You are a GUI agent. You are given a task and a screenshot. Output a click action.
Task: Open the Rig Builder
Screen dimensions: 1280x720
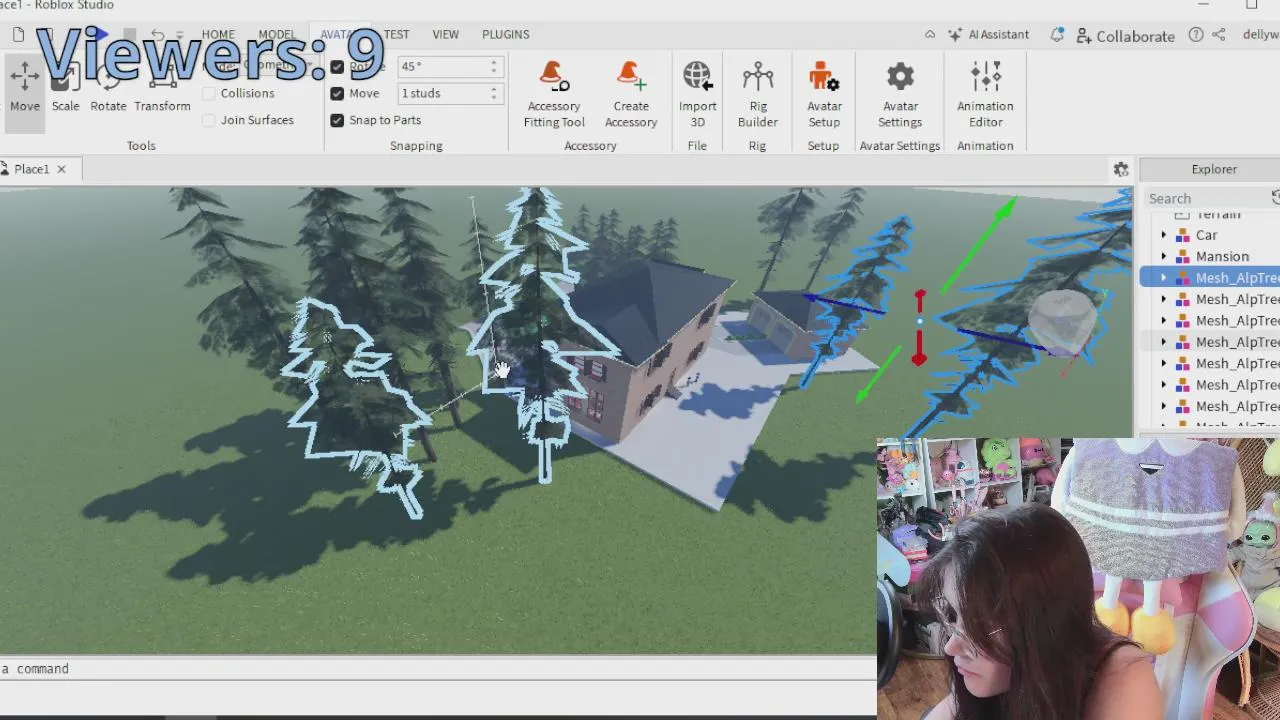[x=758, y=94]
